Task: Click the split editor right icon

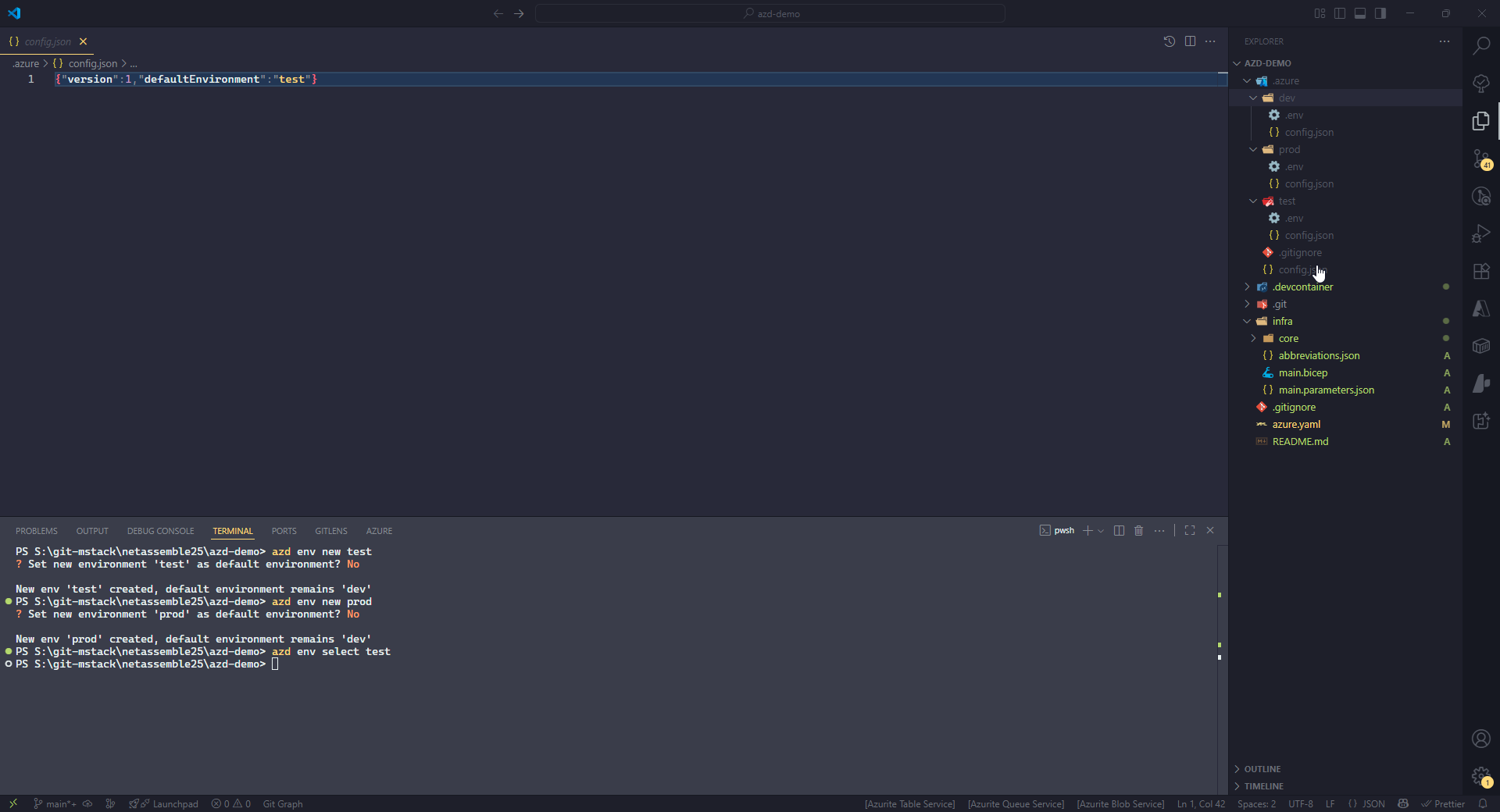Action: coord(1190,41)
